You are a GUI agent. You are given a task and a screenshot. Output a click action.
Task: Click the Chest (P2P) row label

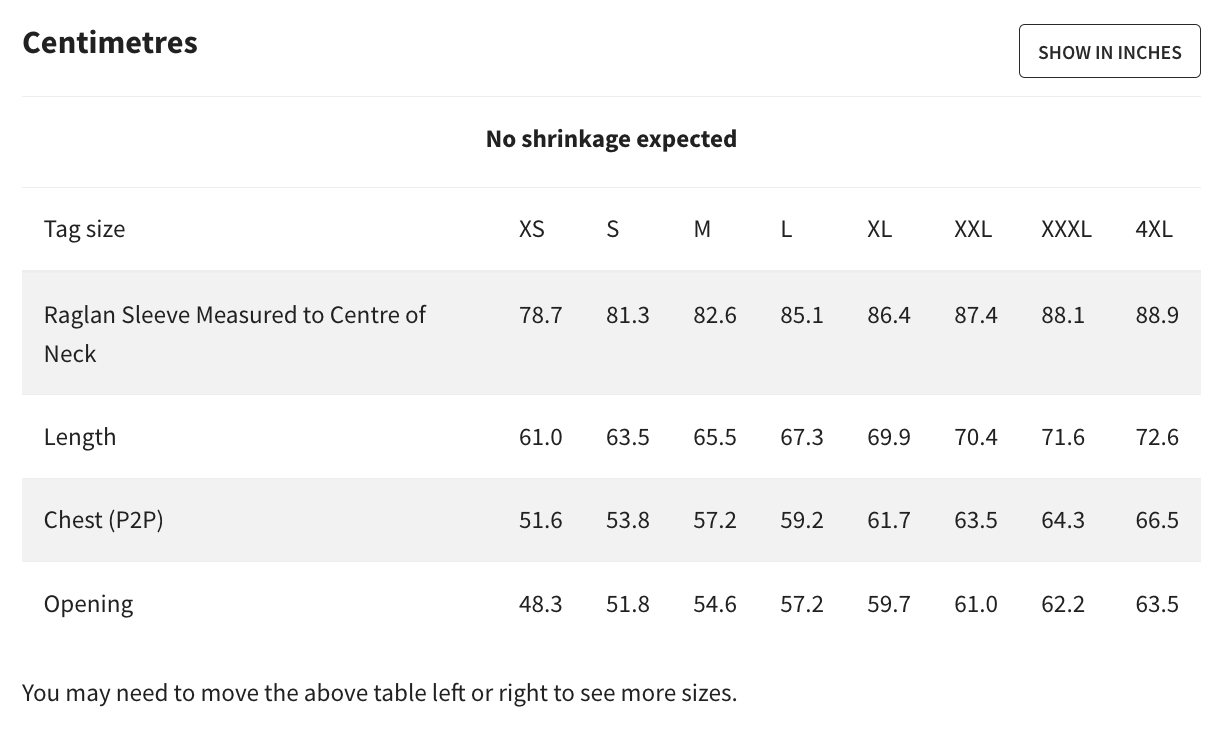point(104,520)
